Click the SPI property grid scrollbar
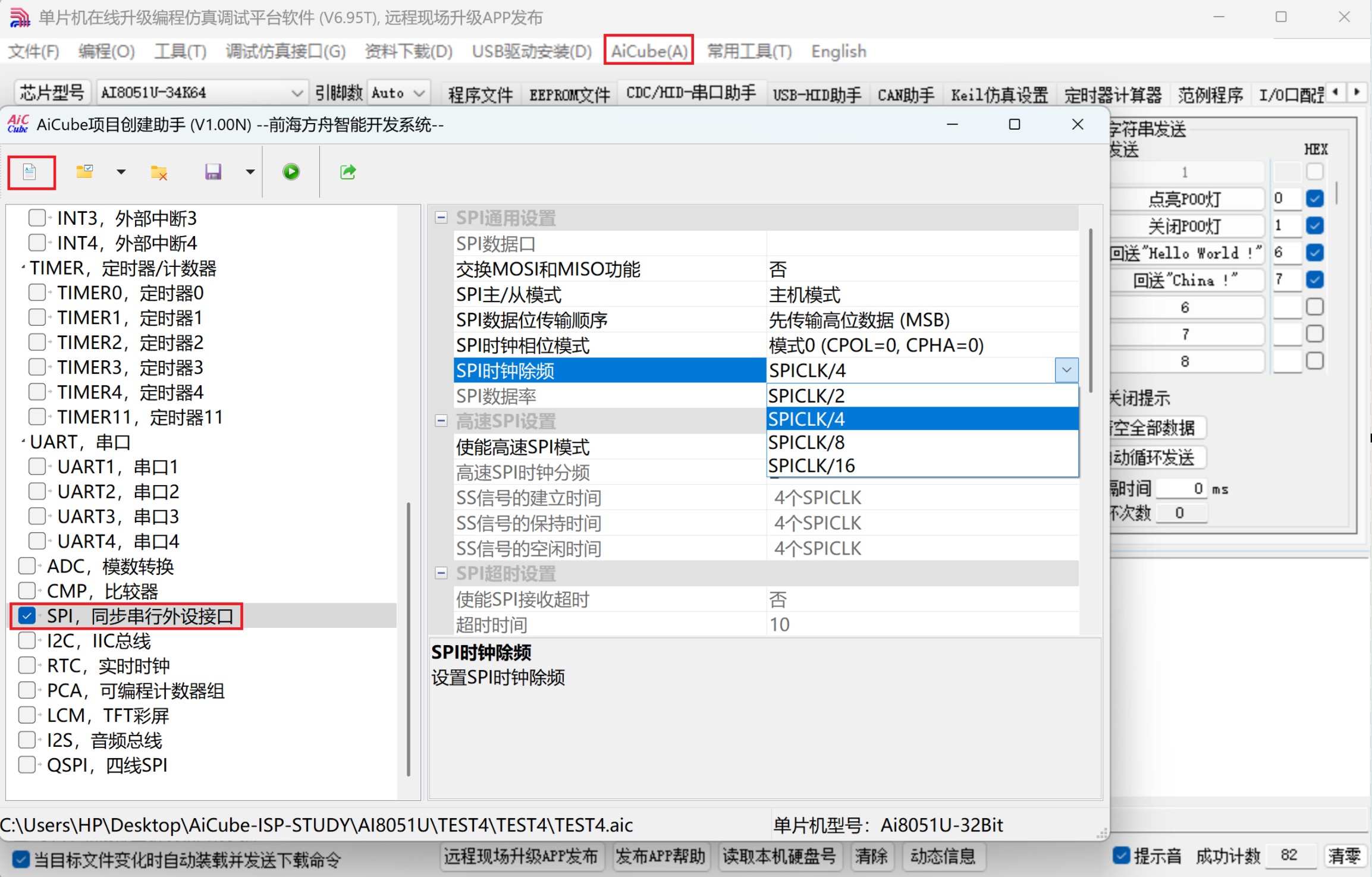The width and height of the screenshot is (1372, 877). coord(1091,311)
